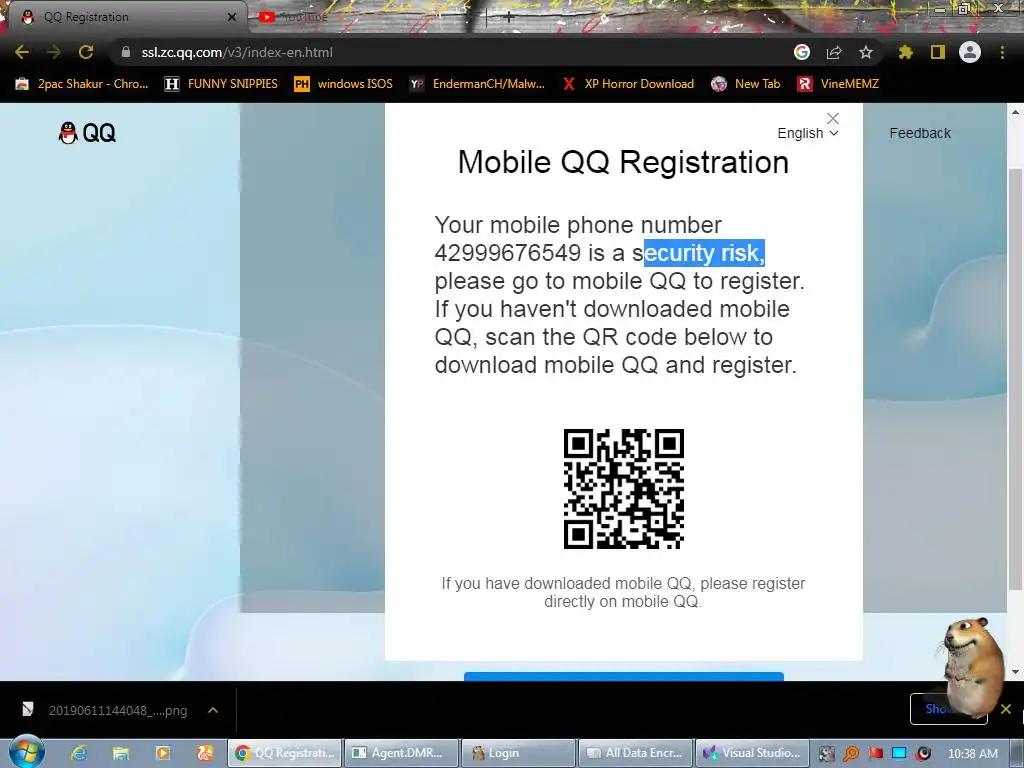Click the blue button below the dialog
Image resolution: width=1024 pixels, height=768 pixels.
[x=624, y=677]
